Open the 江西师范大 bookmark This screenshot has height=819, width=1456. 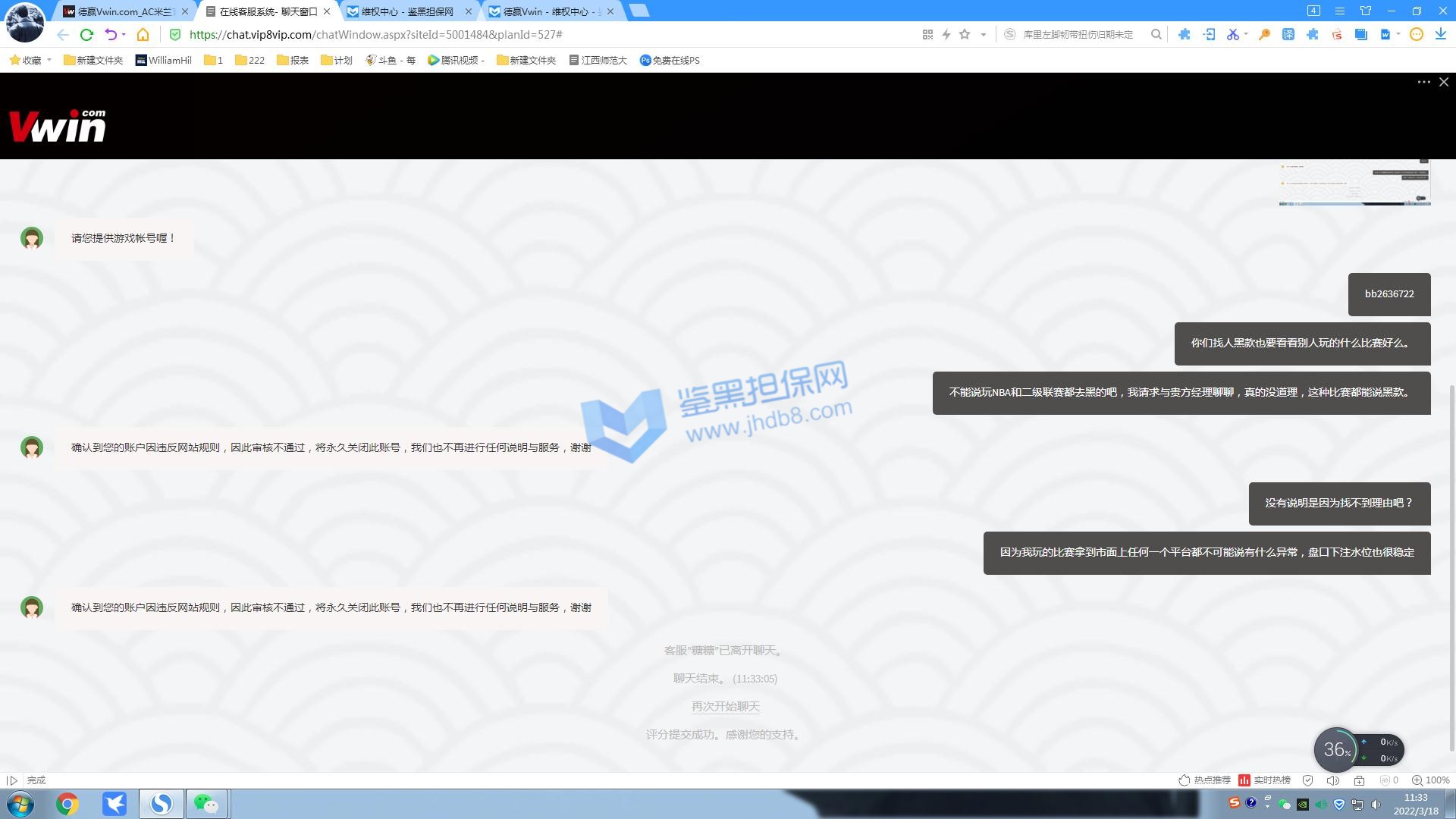coord(598,60)
